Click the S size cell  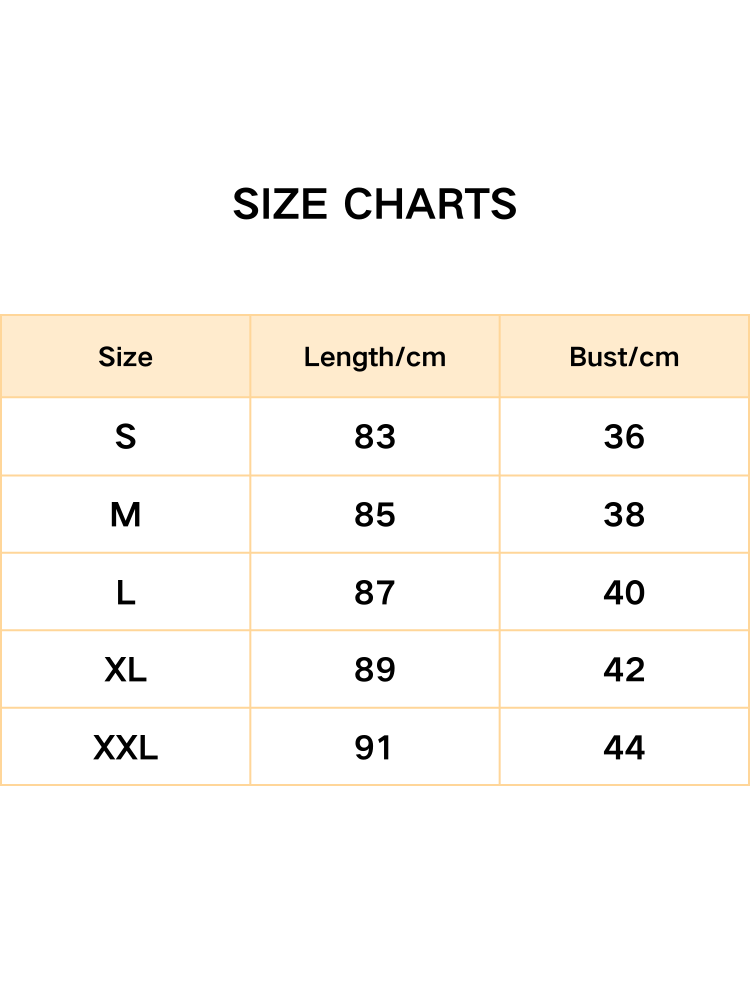tap(125, 437)
